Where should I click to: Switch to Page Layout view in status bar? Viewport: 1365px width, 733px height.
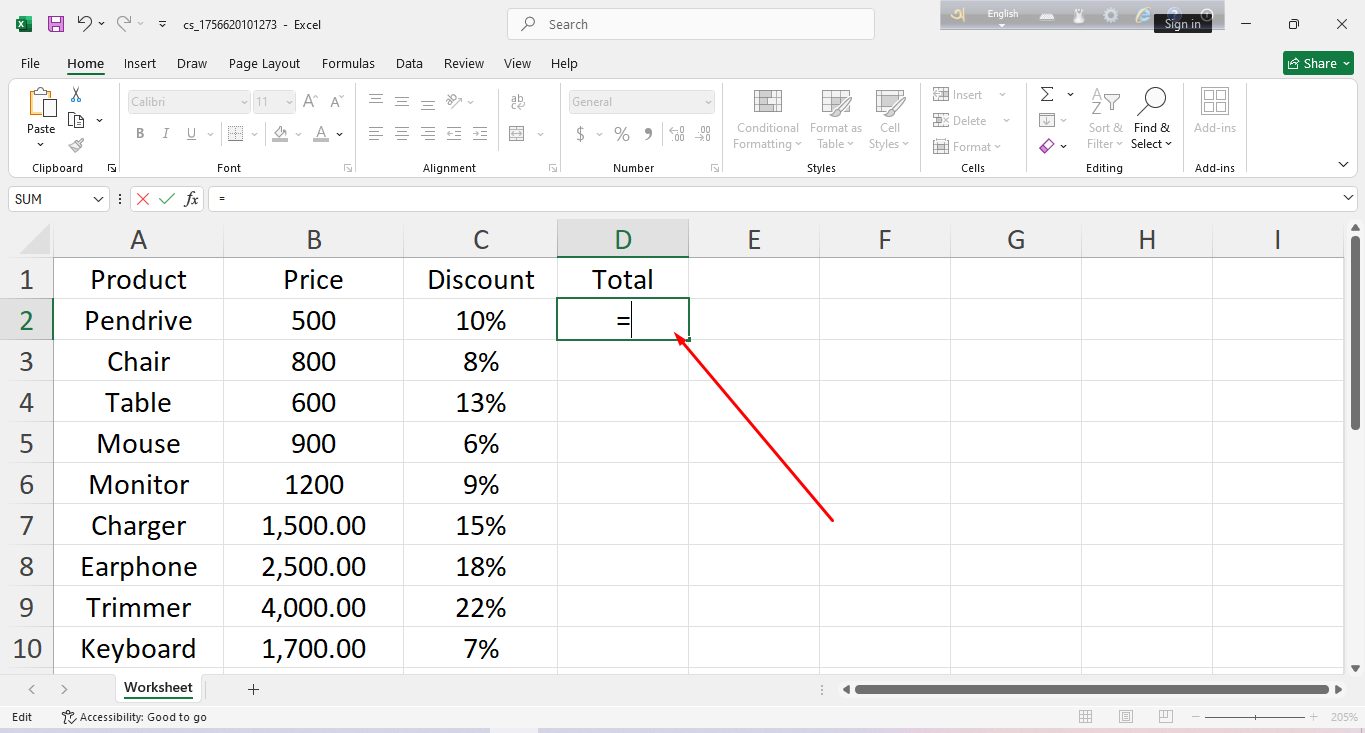(1126, 717)
